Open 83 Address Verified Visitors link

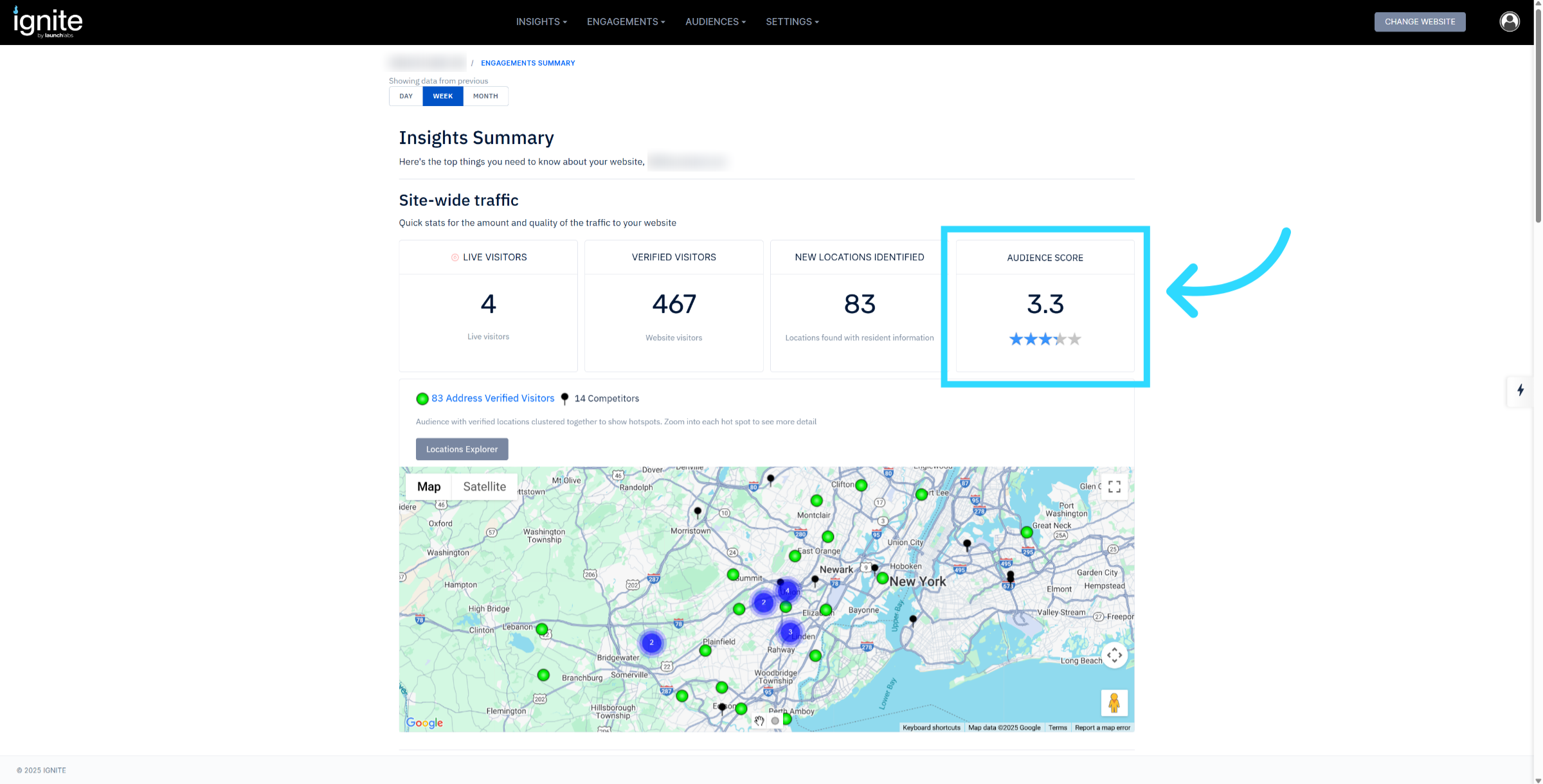[492, 398]
